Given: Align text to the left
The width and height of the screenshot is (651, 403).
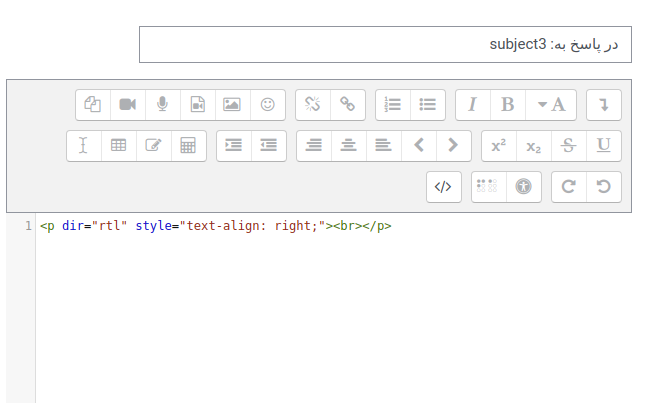Looking at the screenshot, I should (384, 146).
